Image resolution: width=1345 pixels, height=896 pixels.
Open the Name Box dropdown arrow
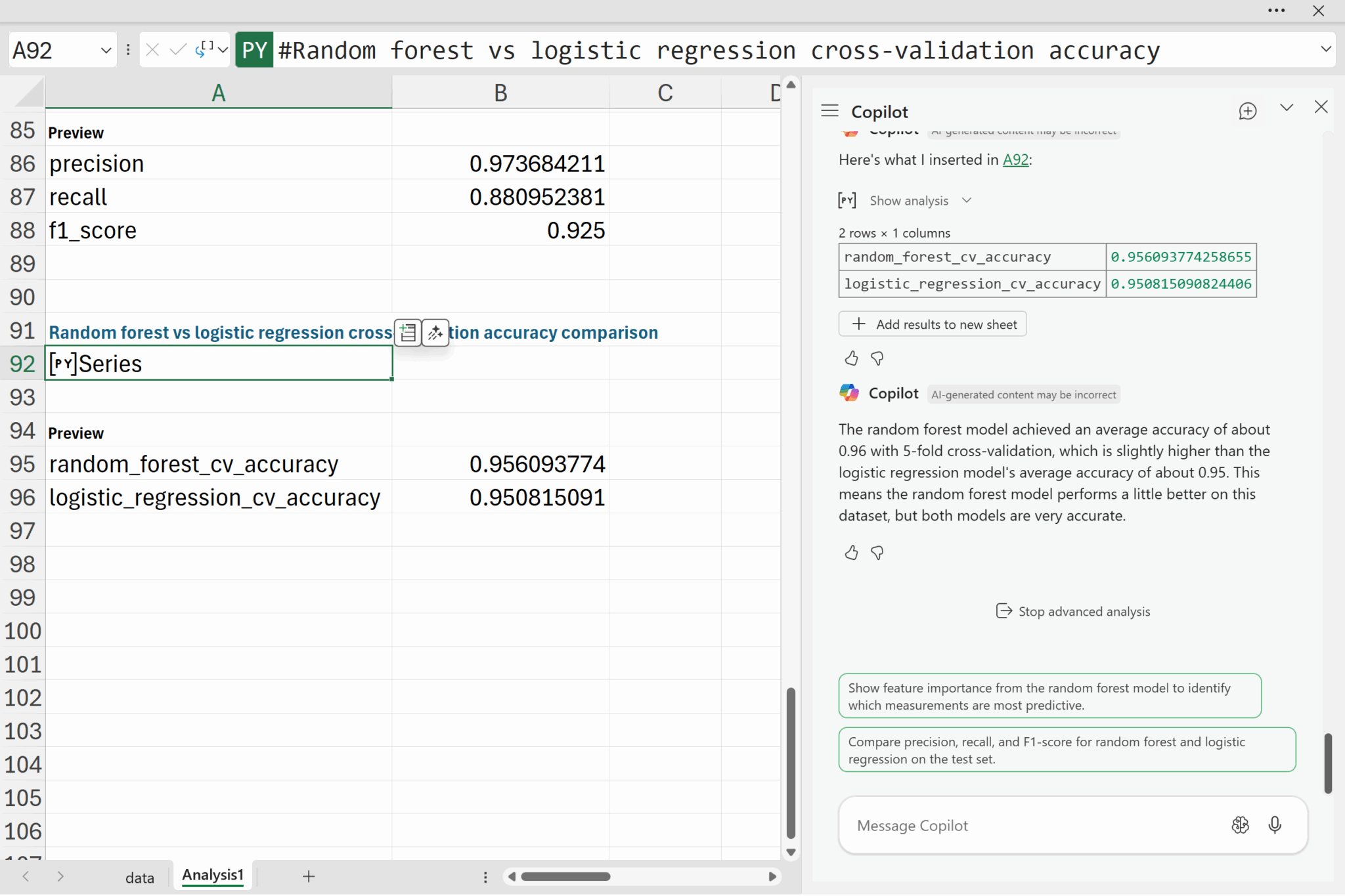tap(105, 51)
